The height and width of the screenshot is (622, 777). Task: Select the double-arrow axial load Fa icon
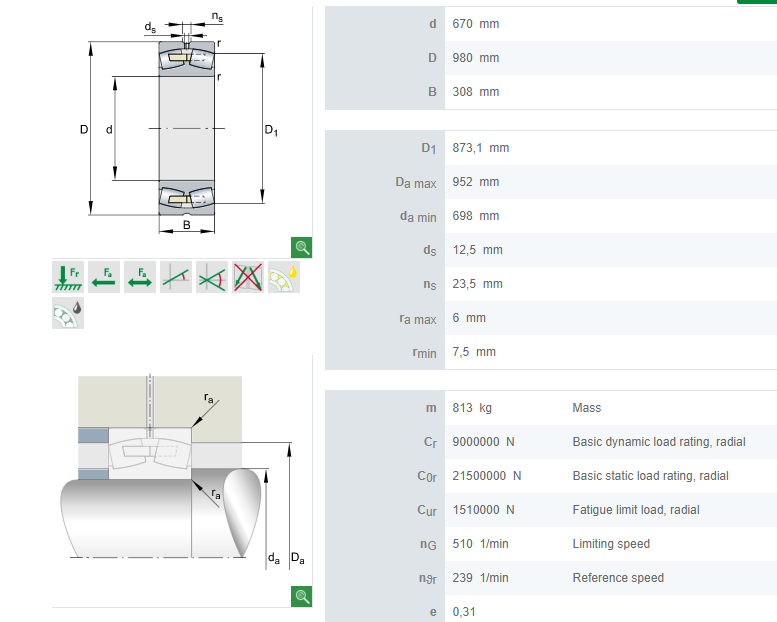(140, 278)
